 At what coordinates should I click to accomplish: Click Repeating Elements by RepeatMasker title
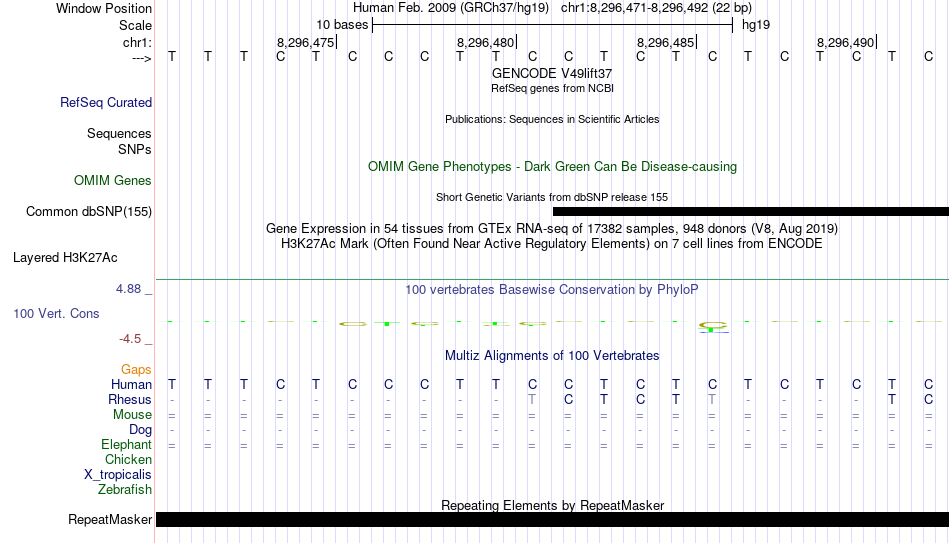coord(552,505)
